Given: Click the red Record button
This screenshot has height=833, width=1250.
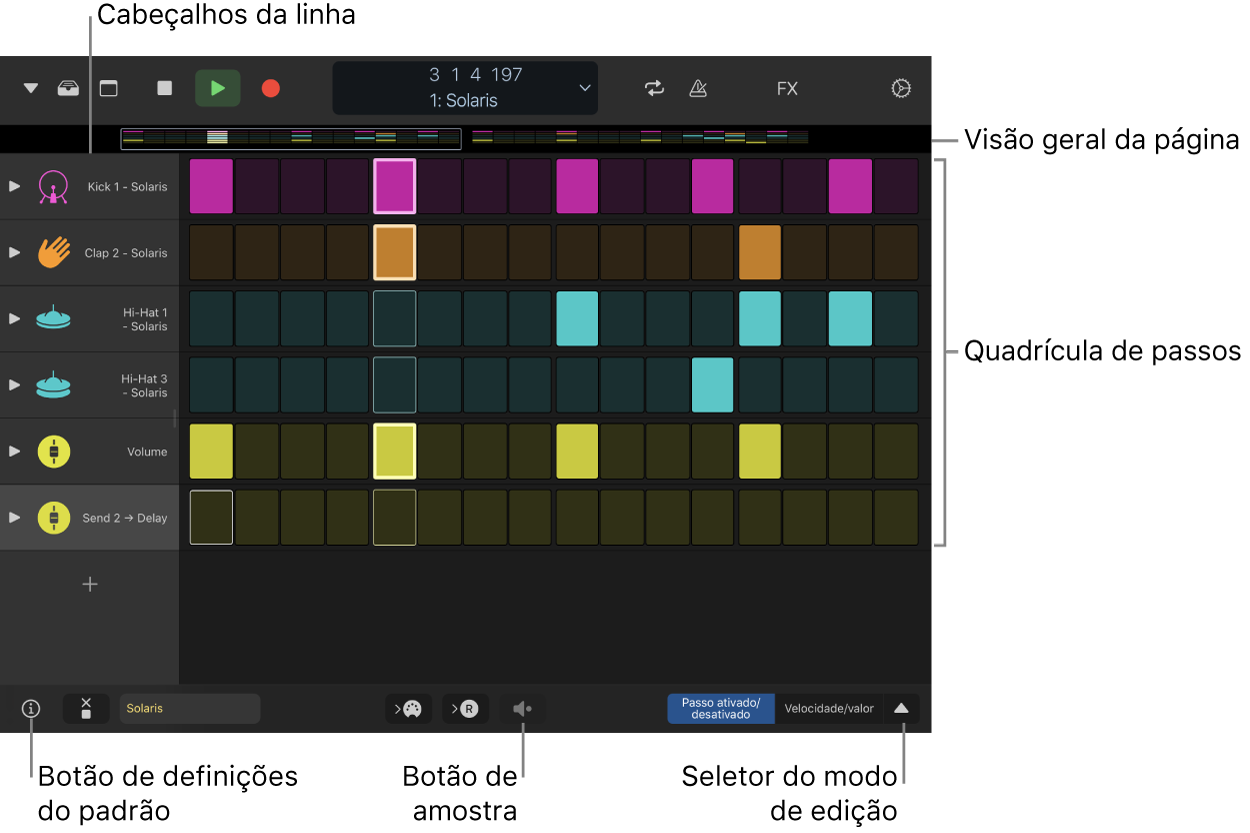Looking at the screenshot, I should 270,88.
